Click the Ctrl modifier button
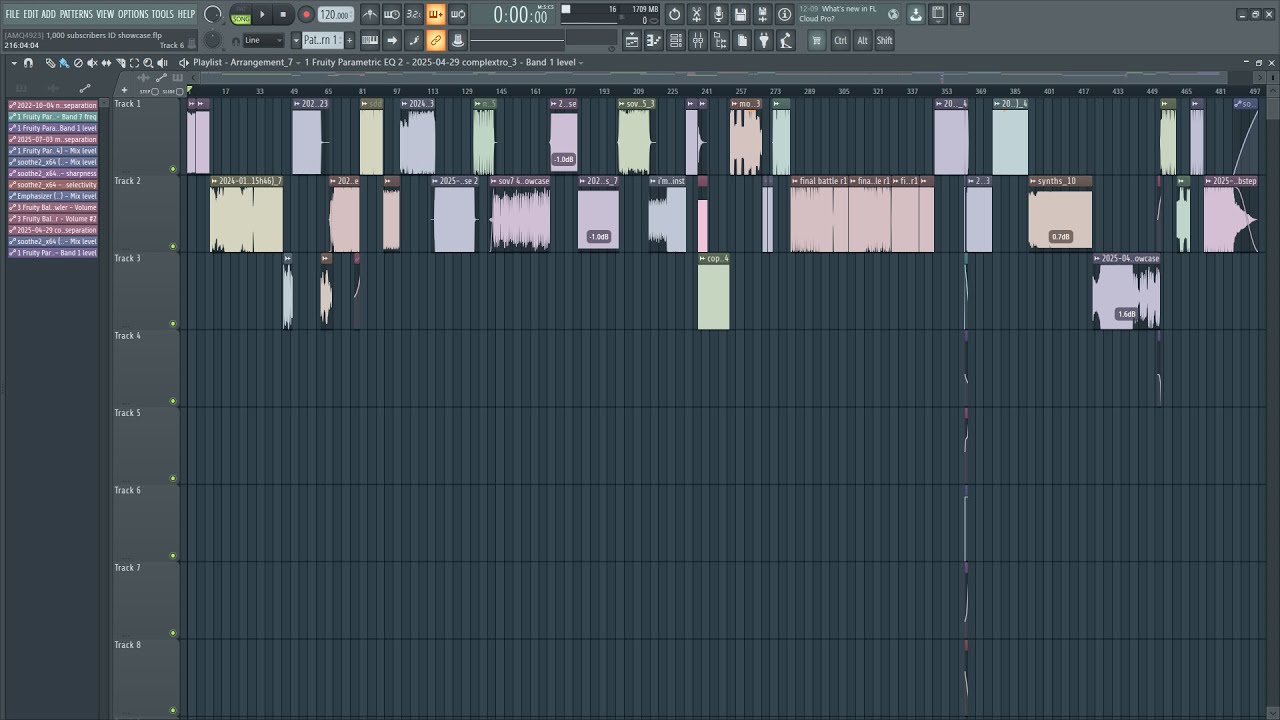1280x720 pixels. 840,40
